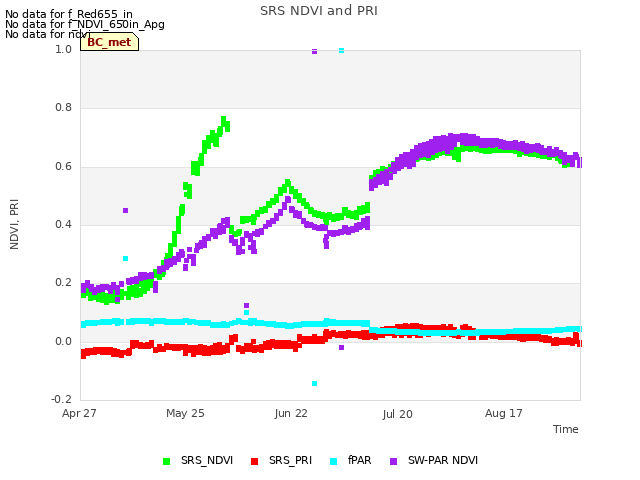Screen dimensions: 640x480
Task: Click the 'No data for f_NDVI_650in_Apg' message
Action: (x=85, y=24)
